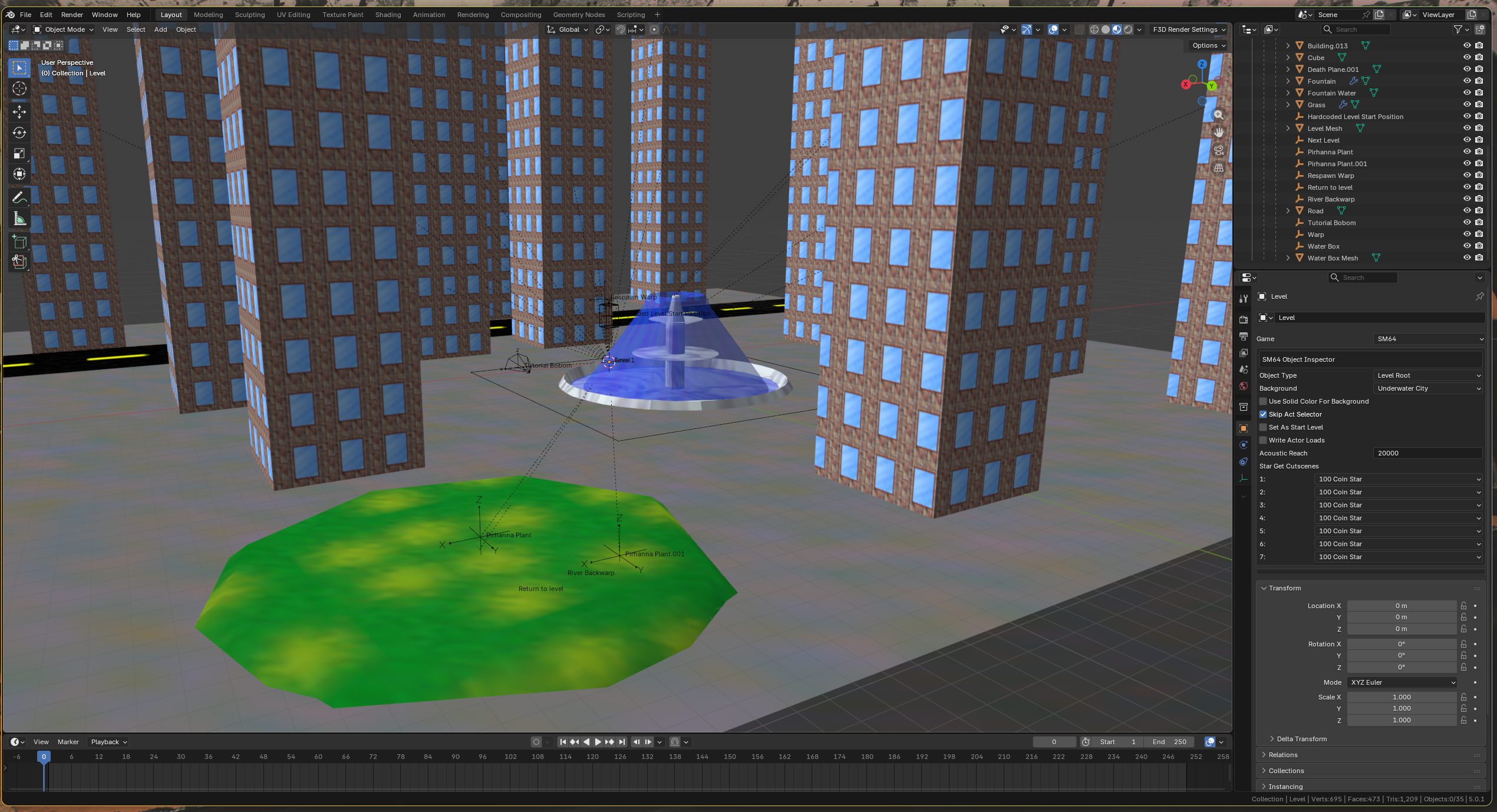The height and width of the screenshot is (812, 1497).
Task: Select the Scale tool in toolbar
Action: click(x=19, y=154)
